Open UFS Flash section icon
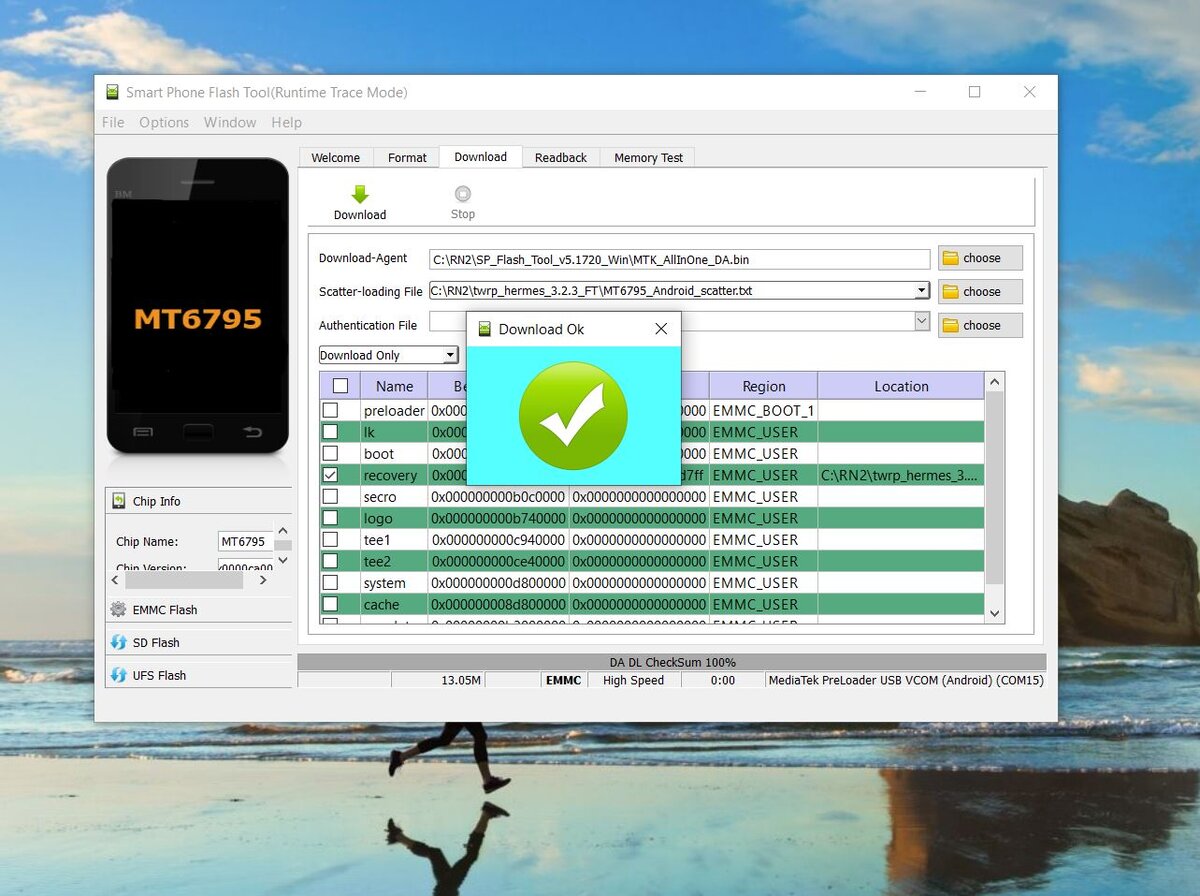This screenshot has height=896, width=1200. tap(118, 675)
